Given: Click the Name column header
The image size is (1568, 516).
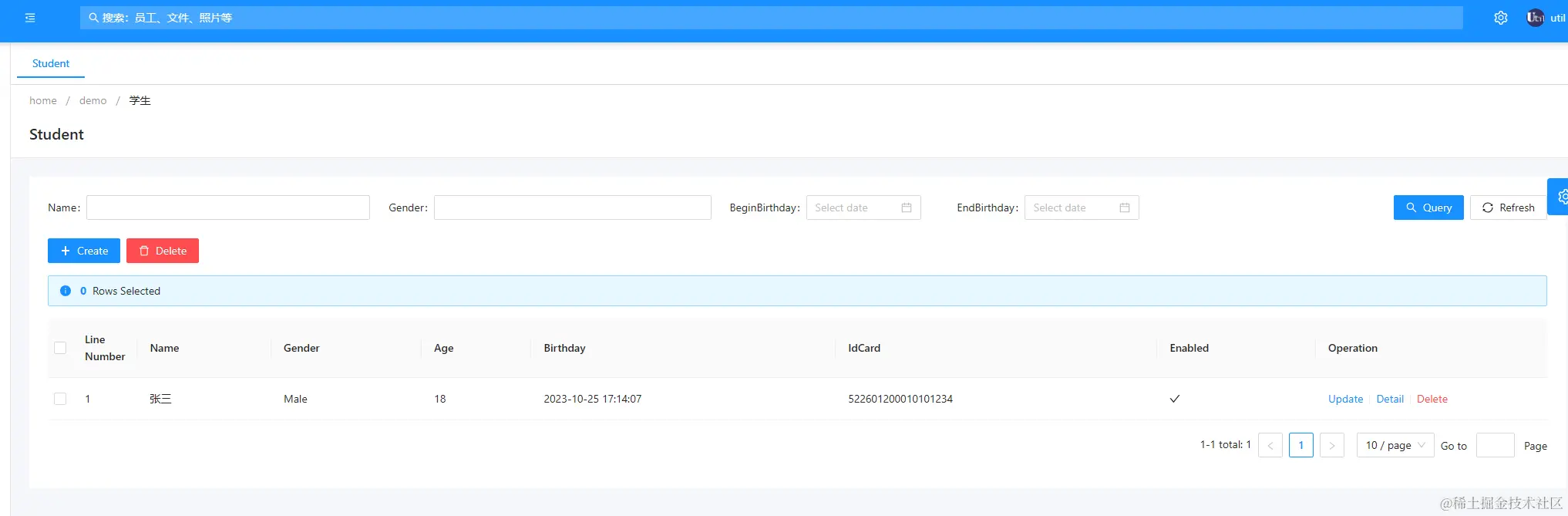Looking at the screenshot, I should tap(164, 348).
